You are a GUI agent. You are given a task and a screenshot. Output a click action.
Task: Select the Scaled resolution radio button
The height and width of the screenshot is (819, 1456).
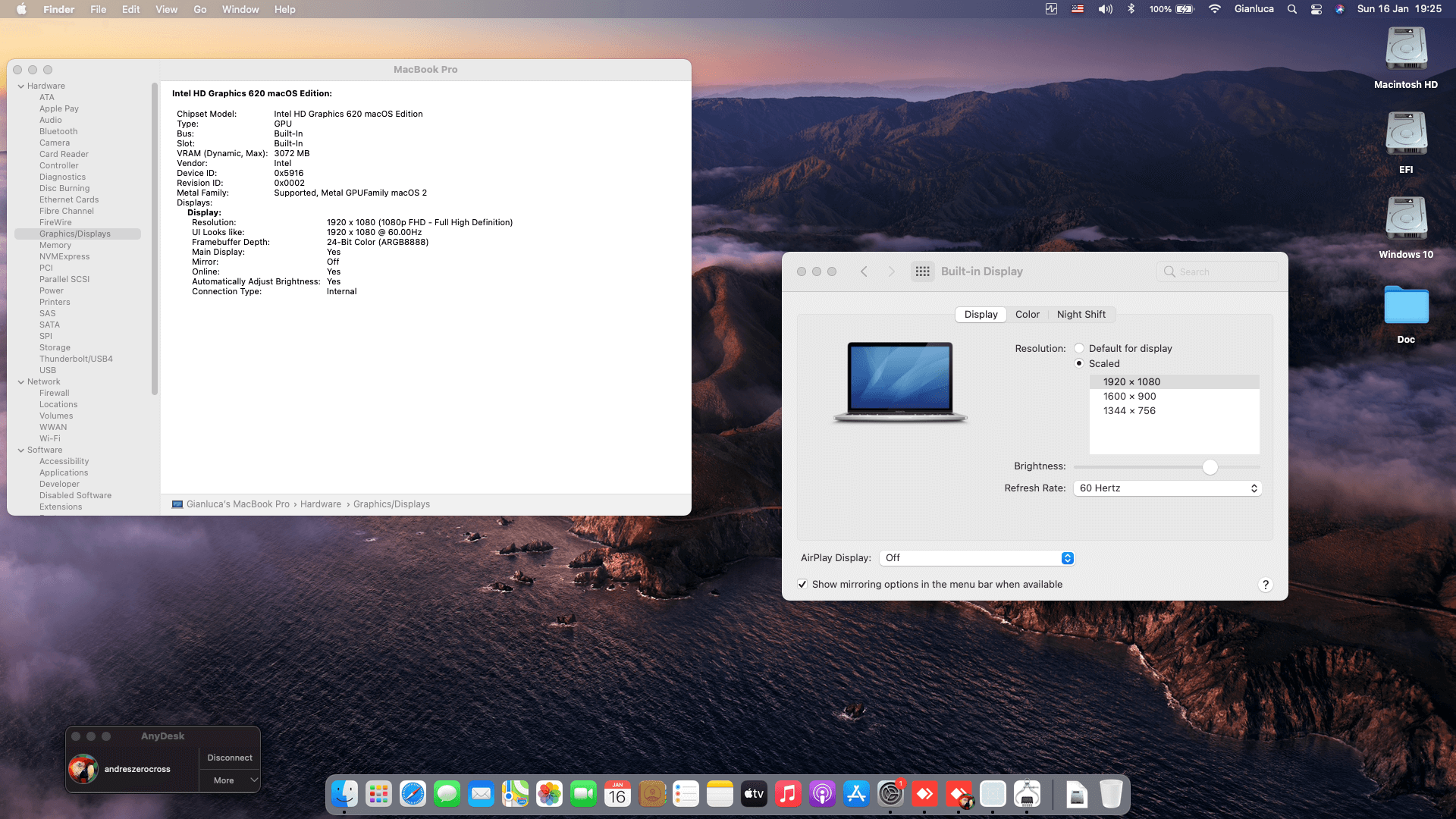[1078, 363]
